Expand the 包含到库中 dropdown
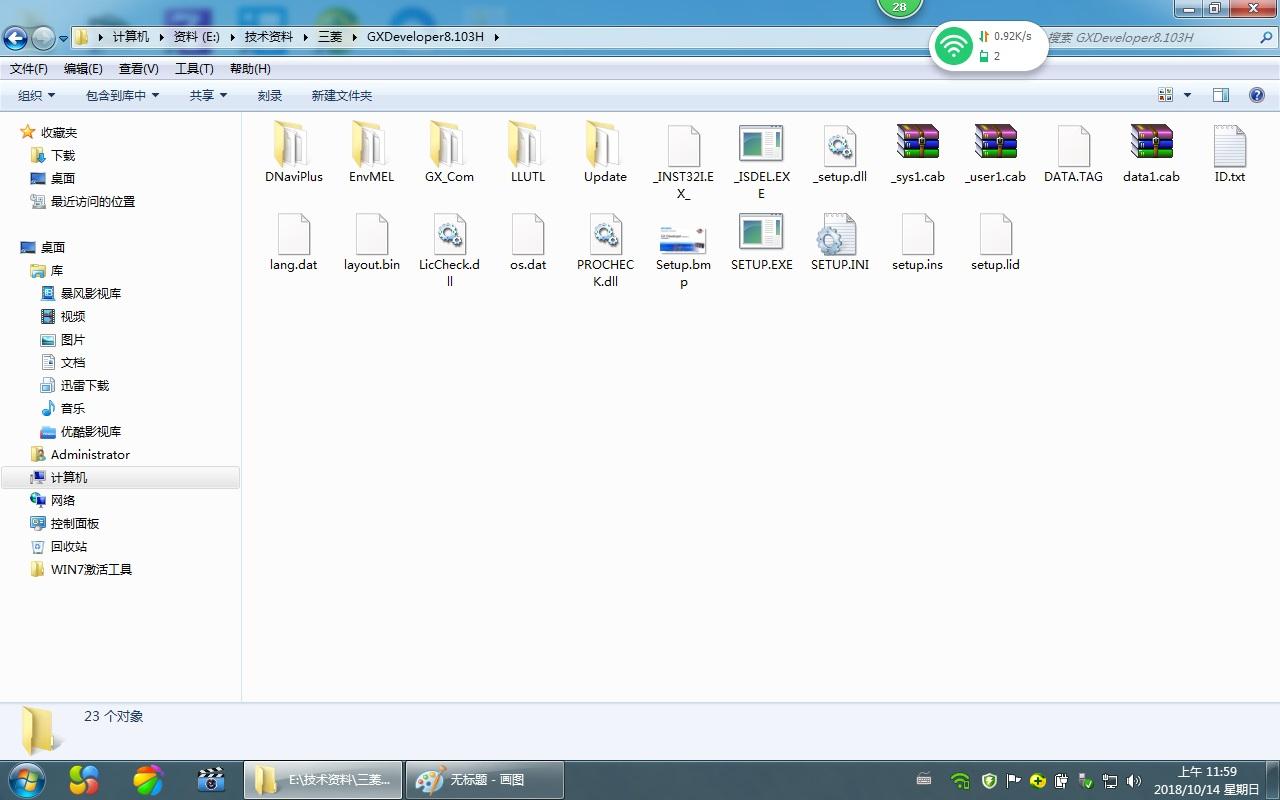 coord(122,95)
